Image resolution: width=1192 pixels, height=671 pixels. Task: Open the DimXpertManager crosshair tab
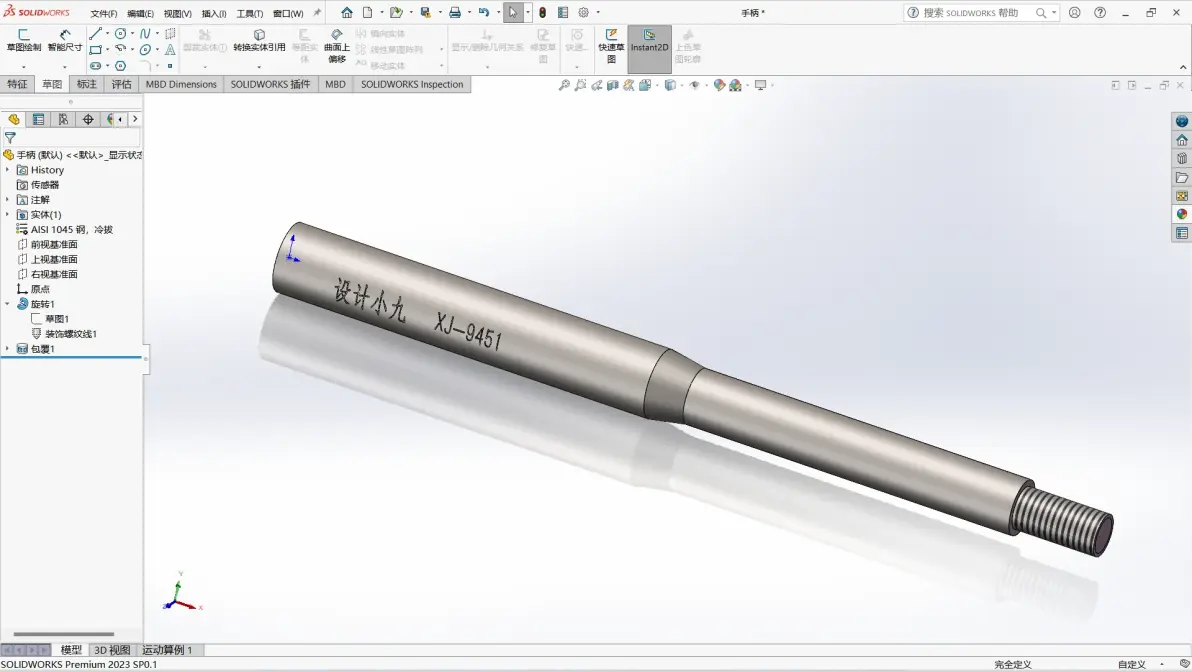pyautogui.click(x=88, y=119)
